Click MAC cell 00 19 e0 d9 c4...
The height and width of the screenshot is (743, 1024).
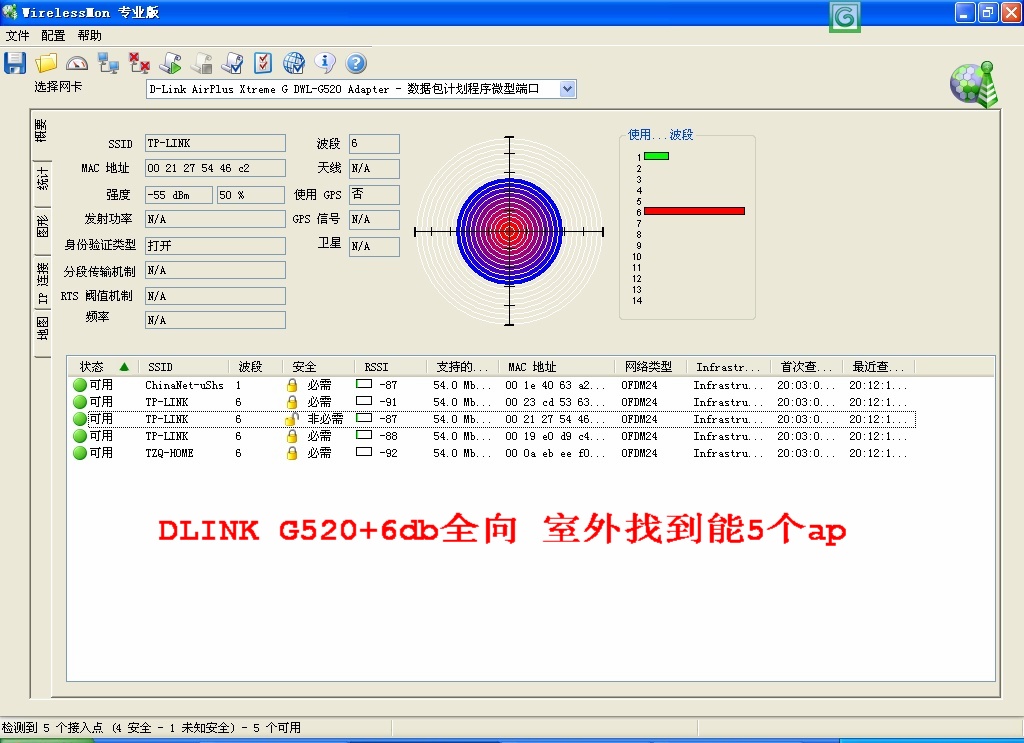pyautogui.click(x=555, y=436)
